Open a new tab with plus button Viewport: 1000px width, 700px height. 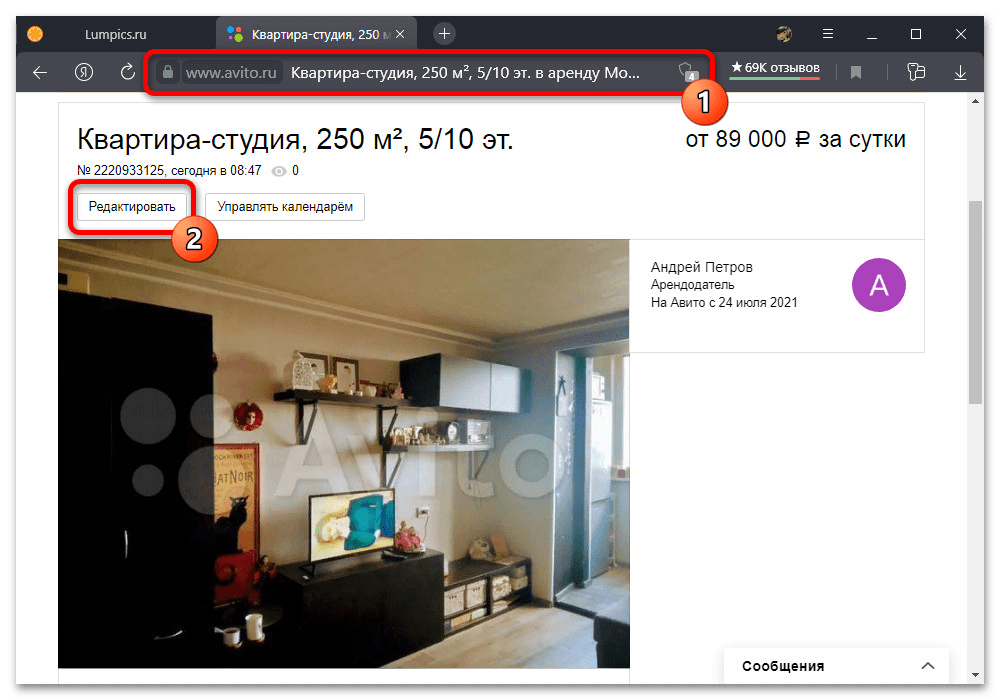(445, 34)
